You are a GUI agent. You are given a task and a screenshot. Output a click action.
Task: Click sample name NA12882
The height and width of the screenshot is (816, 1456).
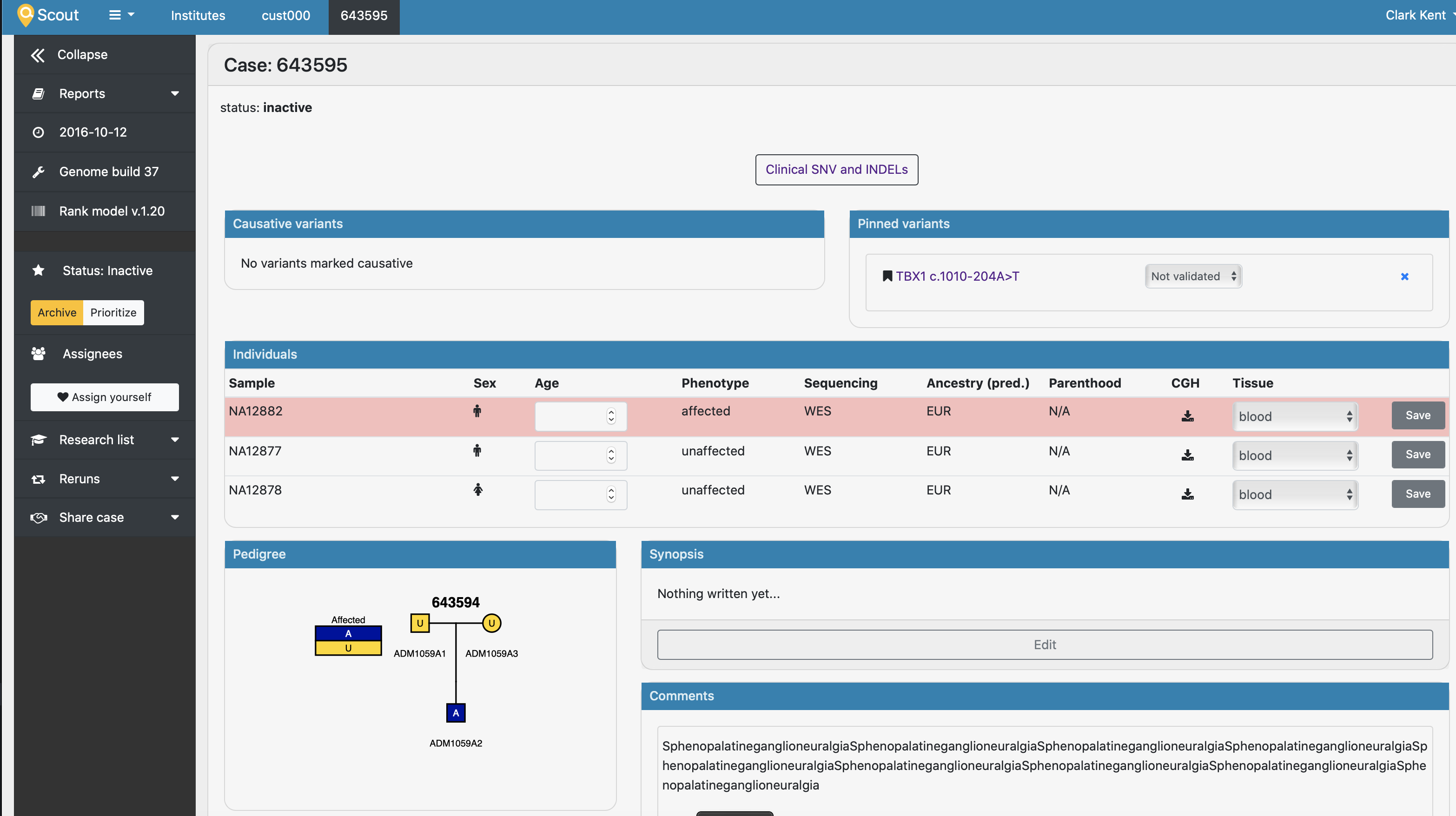point(256,411)
